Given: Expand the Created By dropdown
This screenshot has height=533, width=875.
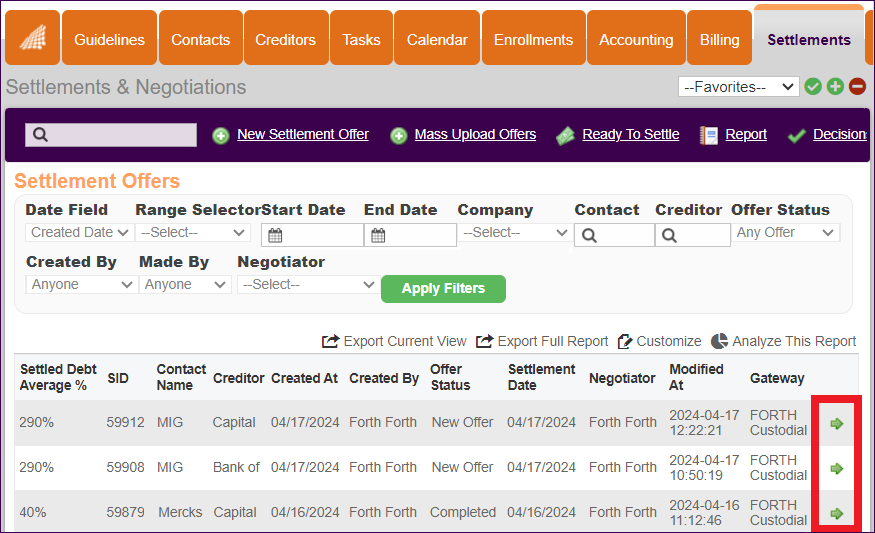Looking at the screenshot, I should click(81, 285).
